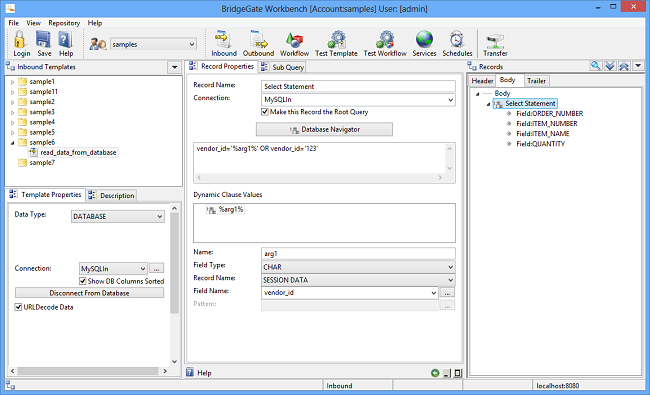Select Field:ITEM_NUMBER in Records tree

tap(546, 124)
